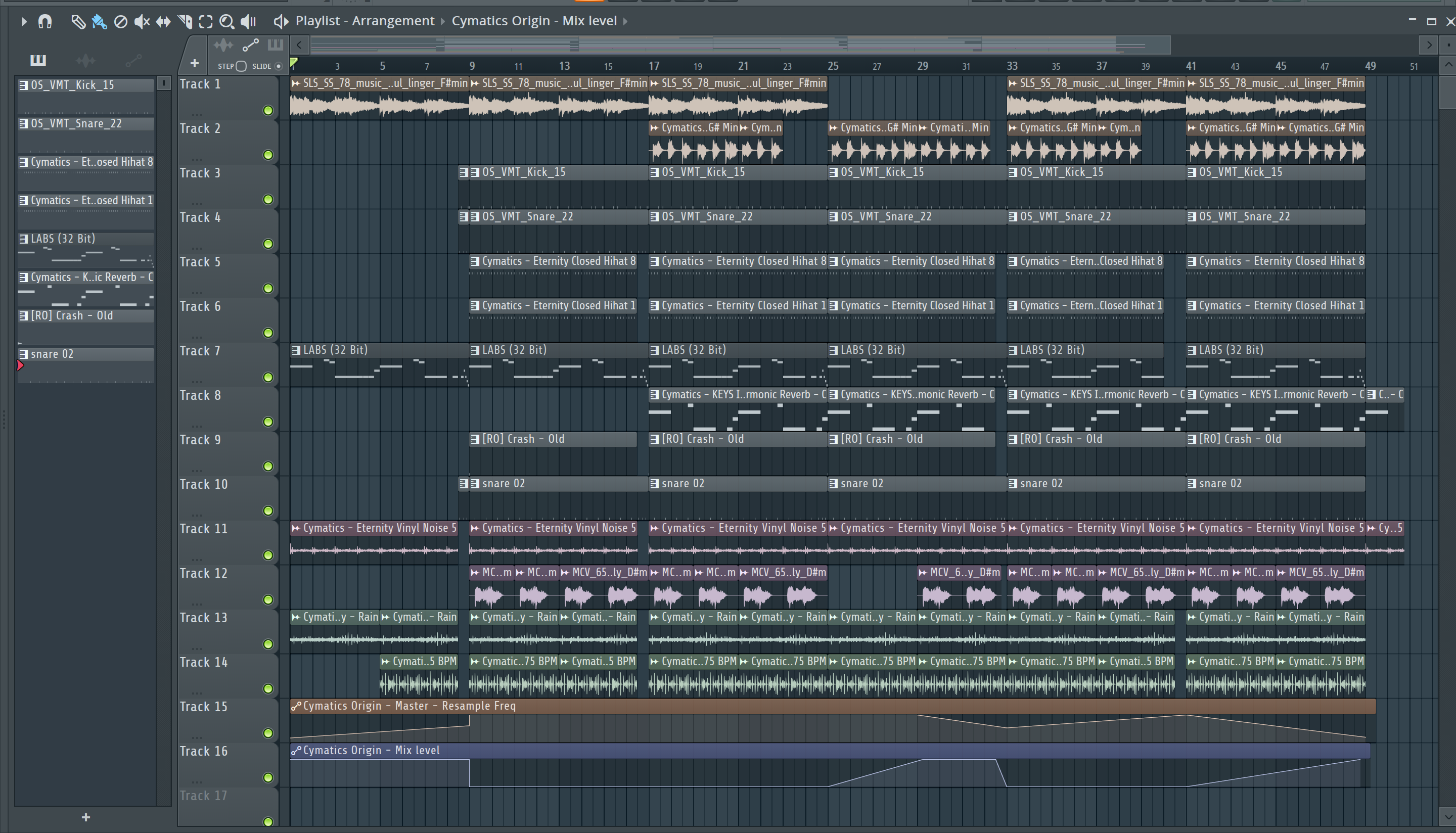The height and width of the screenshot is (833, 1456).
Task: Select snare 02 pattern in picker
Action: (x=86, y=364)
